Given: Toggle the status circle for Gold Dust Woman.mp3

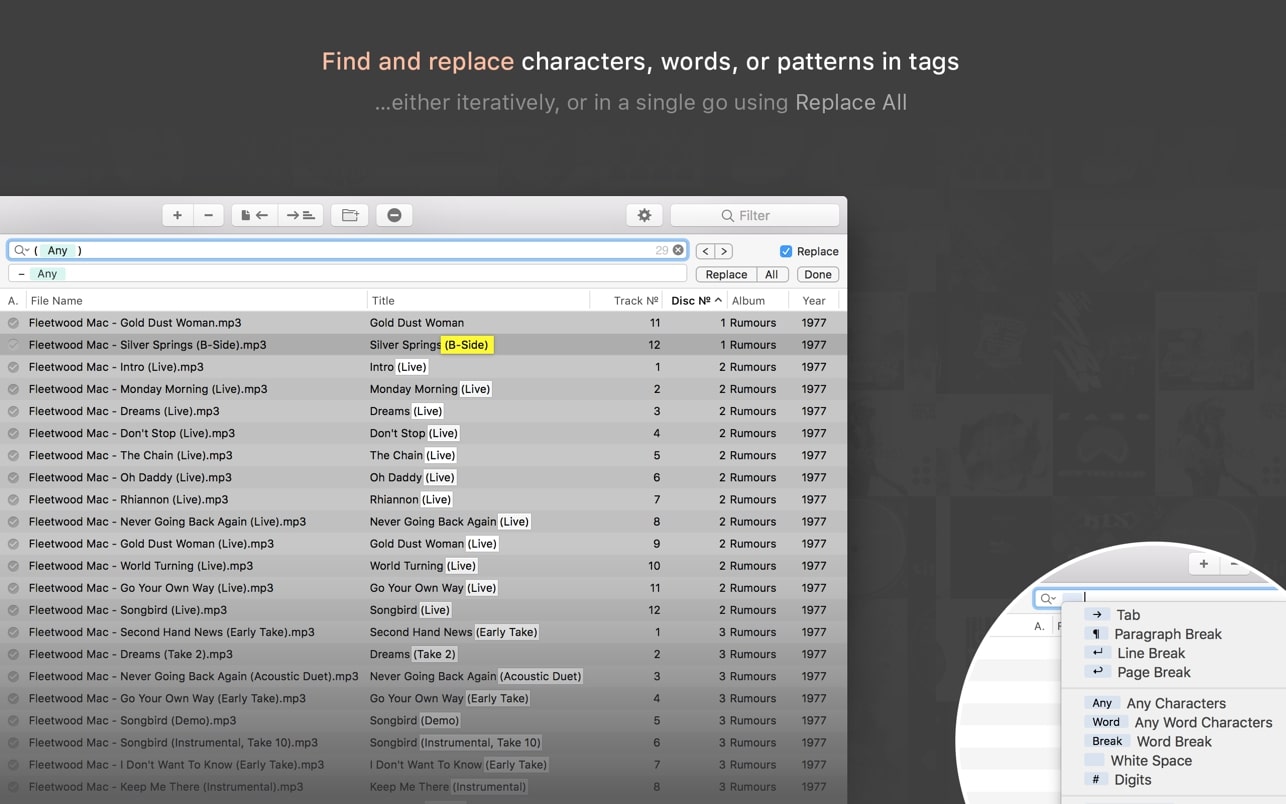Looking at the screenshot, I should (13, 323).
